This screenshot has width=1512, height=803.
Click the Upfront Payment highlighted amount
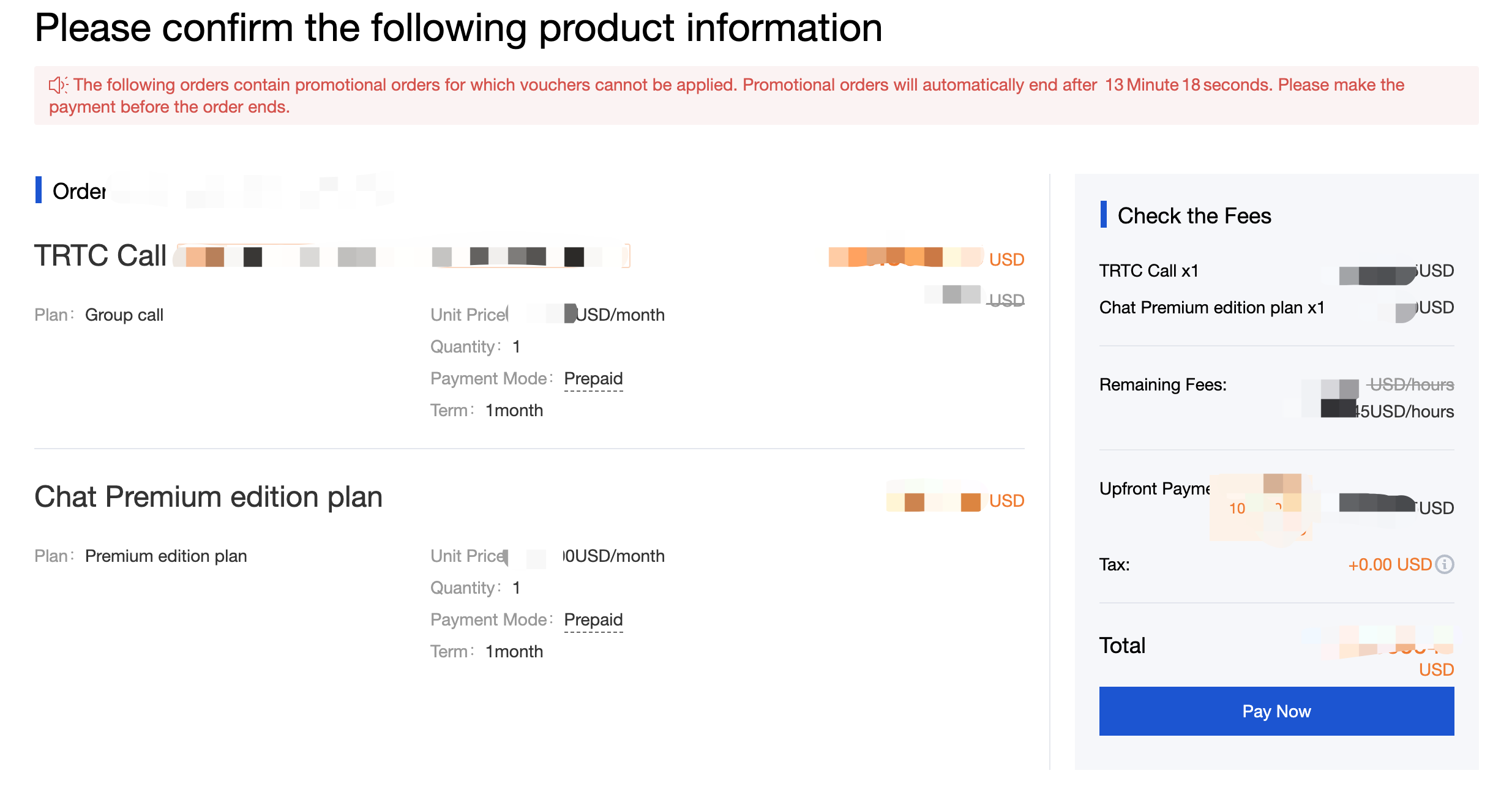pyautogui.click(x=1262, y=507)
